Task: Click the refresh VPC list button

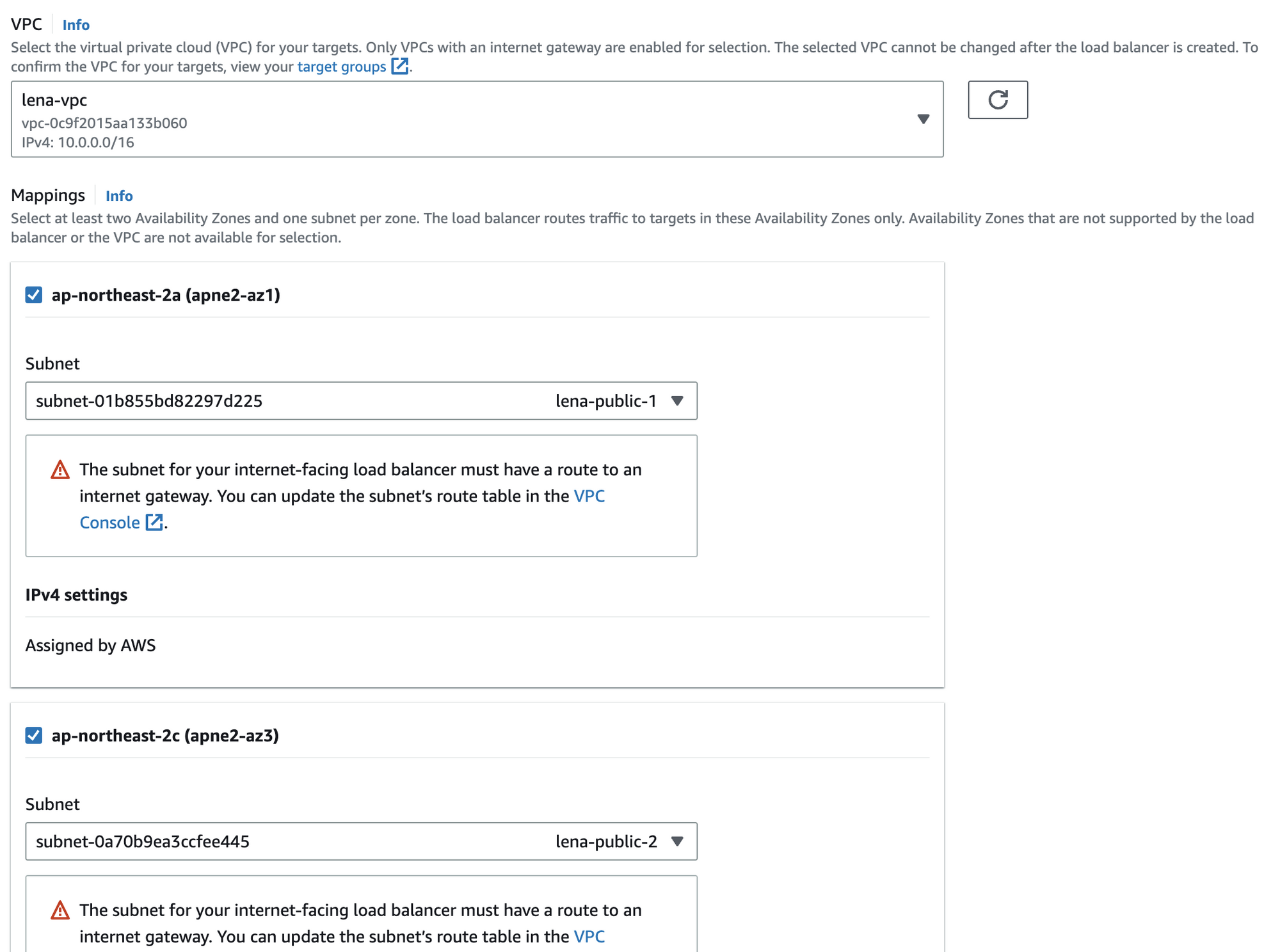Action: pos(997,100)
